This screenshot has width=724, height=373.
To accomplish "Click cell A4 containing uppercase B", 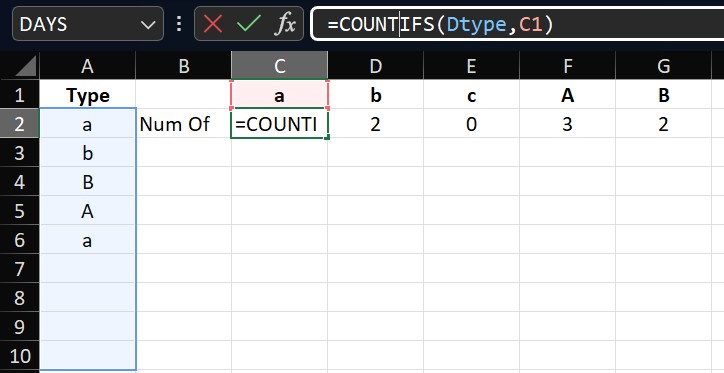I will click(x=87, y=182).
